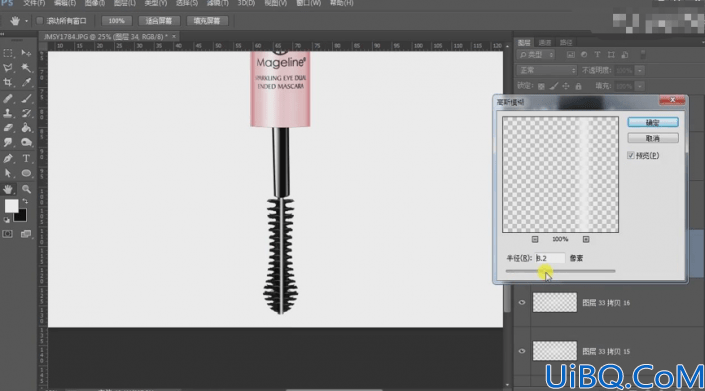The image size is (705, 391).
Task: Hide layer 图层 33 拷贝 15
Action: point(522,351)
